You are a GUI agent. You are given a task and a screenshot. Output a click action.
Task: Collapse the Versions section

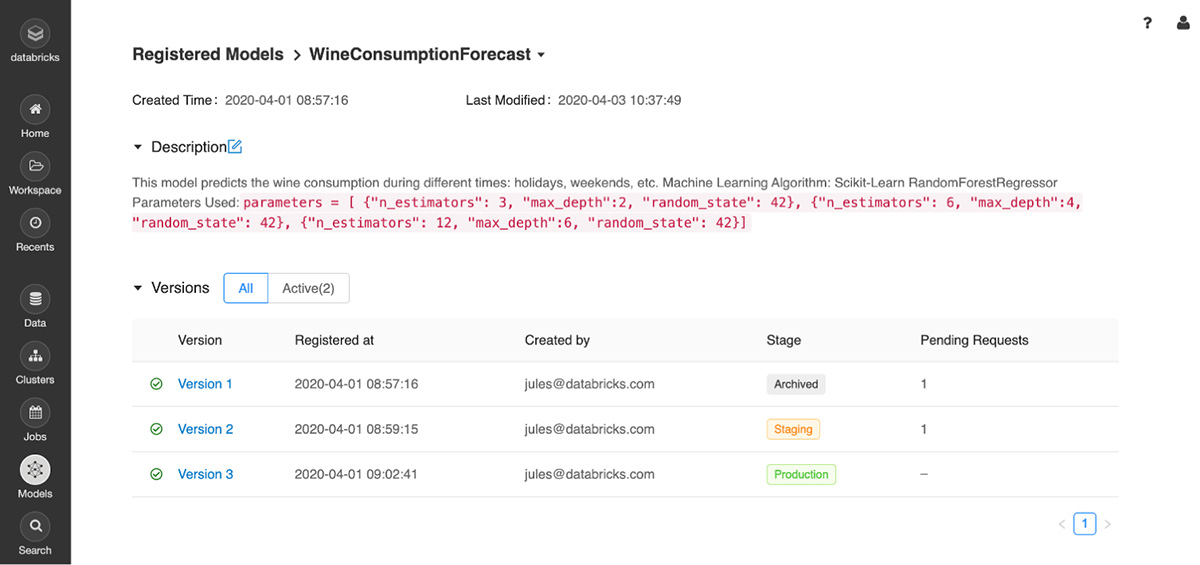pos(138,288)
